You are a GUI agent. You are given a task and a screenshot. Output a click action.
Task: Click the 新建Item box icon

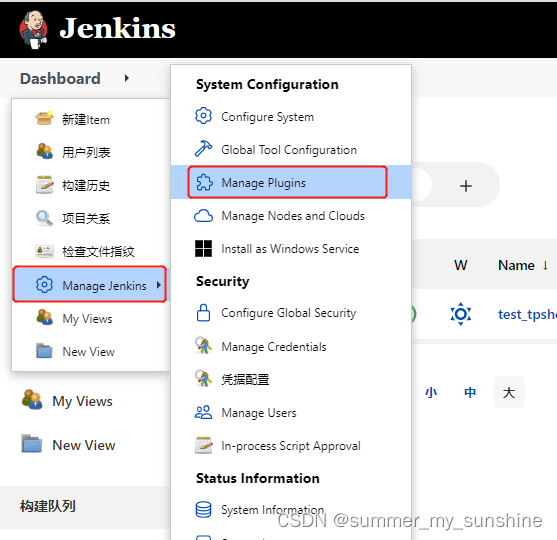pos(44,118)
